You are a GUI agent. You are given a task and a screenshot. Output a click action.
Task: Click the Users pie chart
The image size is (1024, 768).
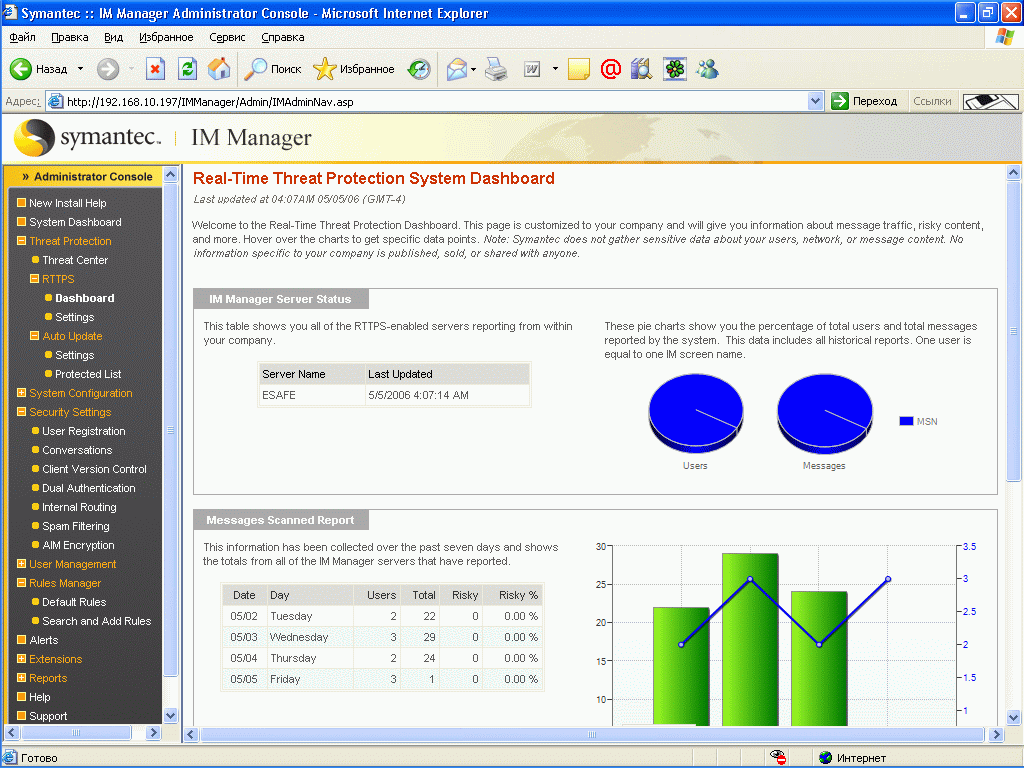pos(696,413)
